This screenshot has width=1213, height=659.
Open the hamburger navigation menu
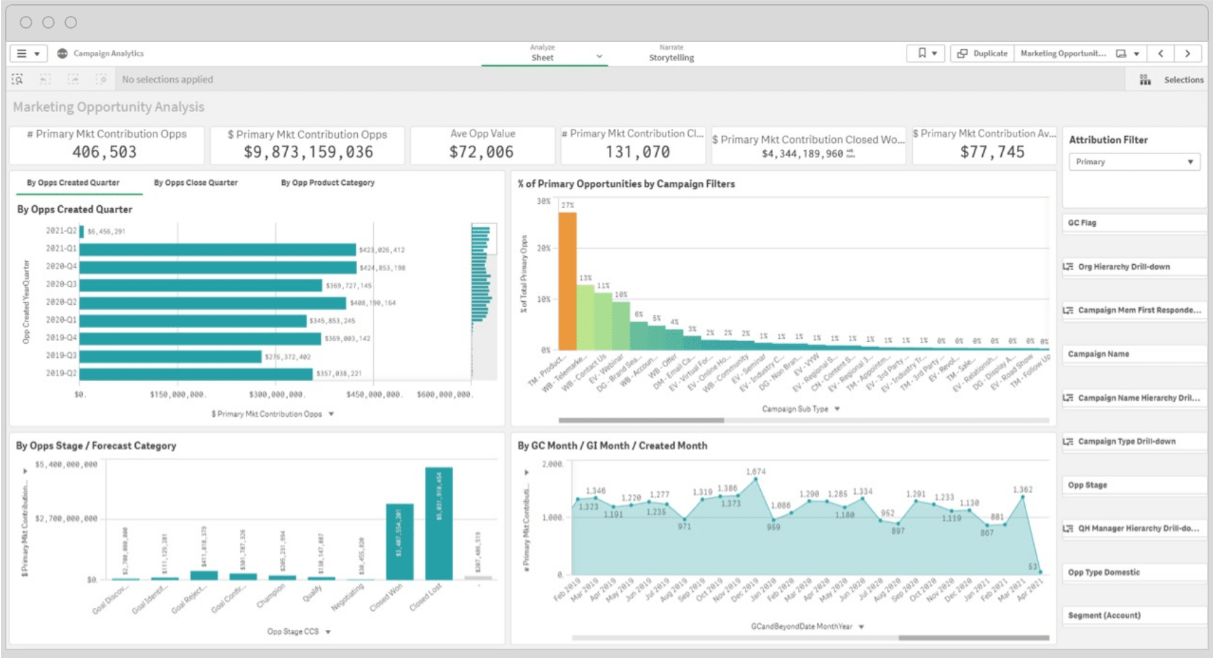[28, 53]
